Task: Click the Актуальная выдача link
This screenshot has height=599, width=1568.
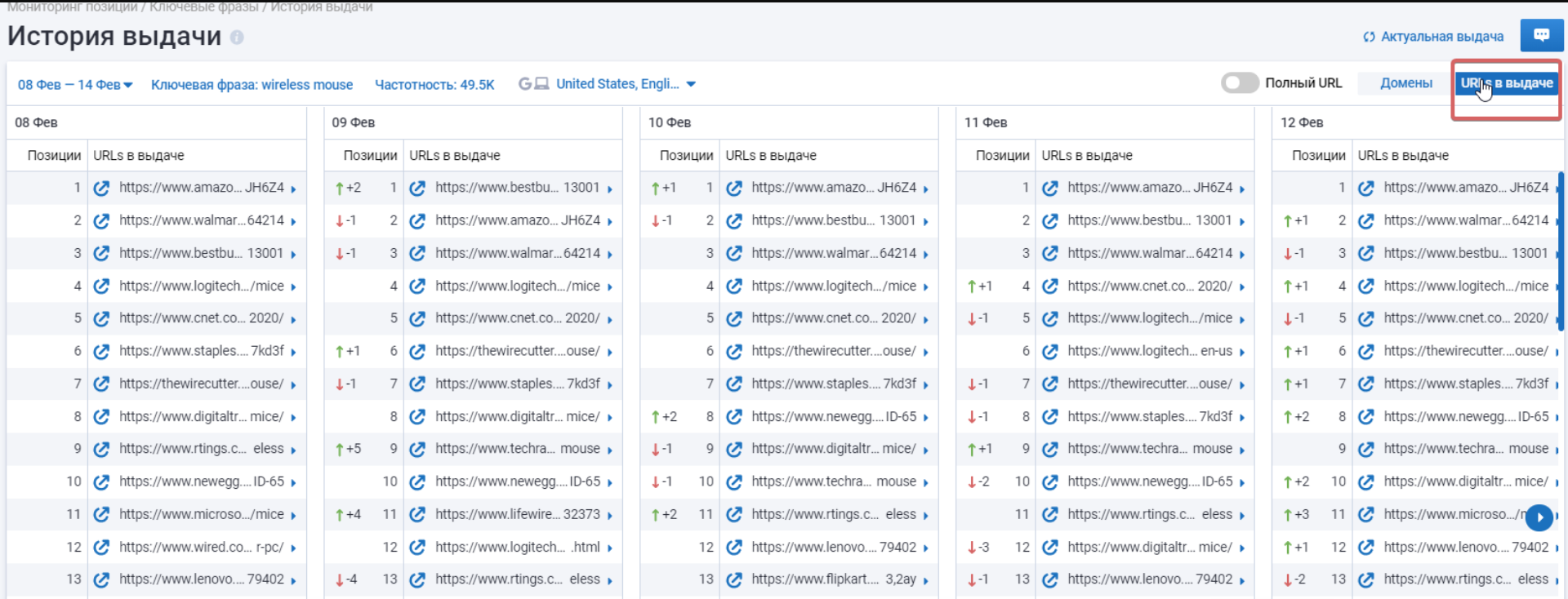Action: click(x=1433, y=37)
